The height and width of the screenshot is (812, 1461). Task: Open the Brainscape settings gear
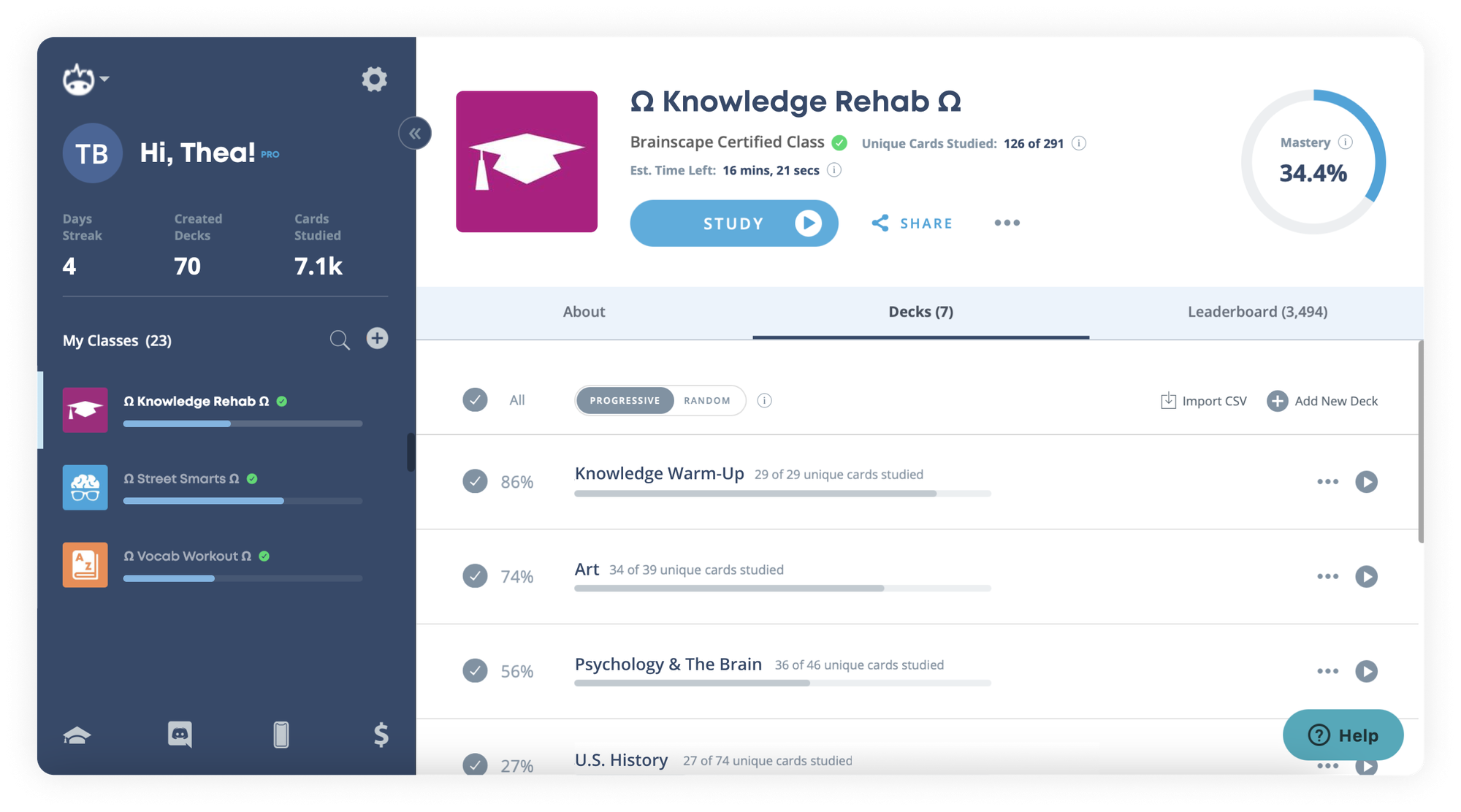pos(374,79)
